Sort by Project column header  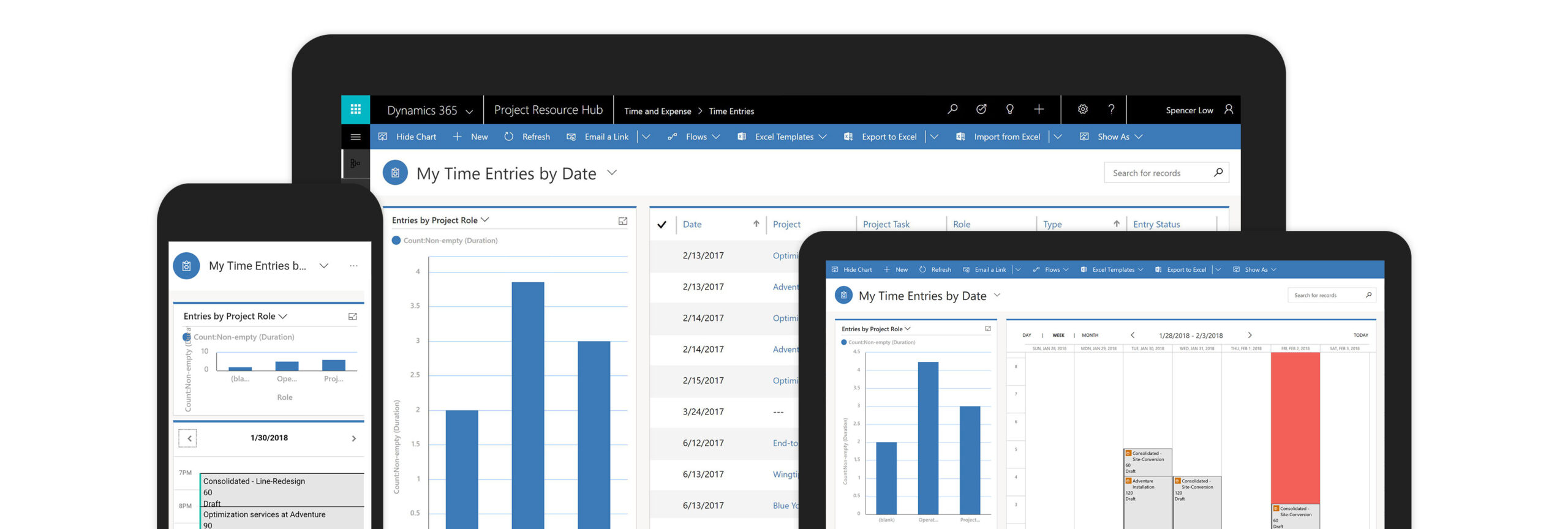[786, 225]
